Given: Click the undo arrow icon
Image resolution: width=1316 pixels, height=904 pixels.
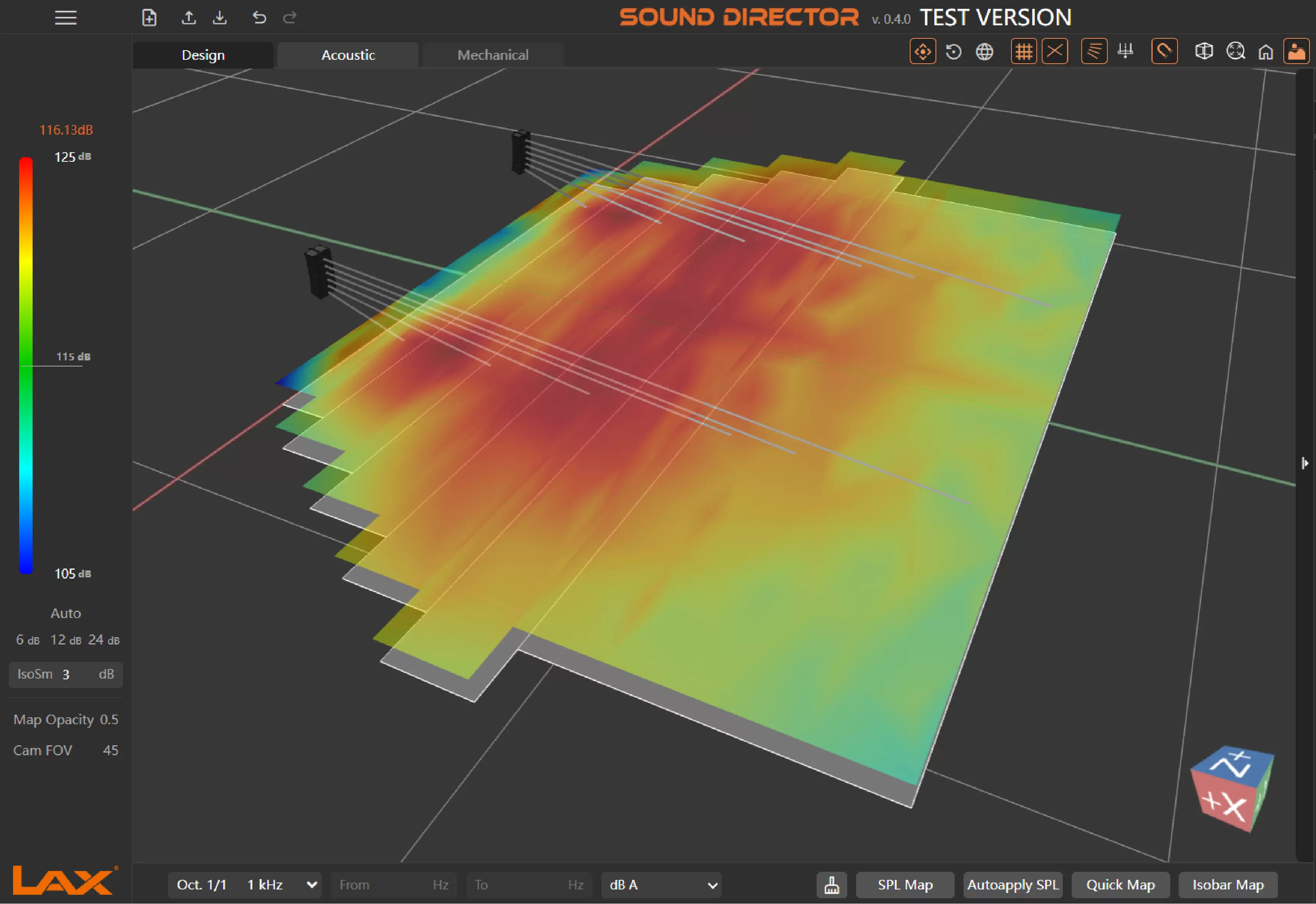Looking at the screenshot, I should click(259, 18).
